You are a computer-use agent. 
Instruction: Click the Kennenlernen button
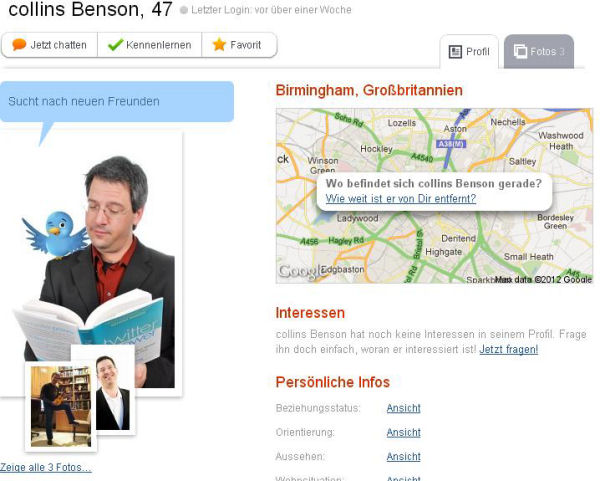150,45
